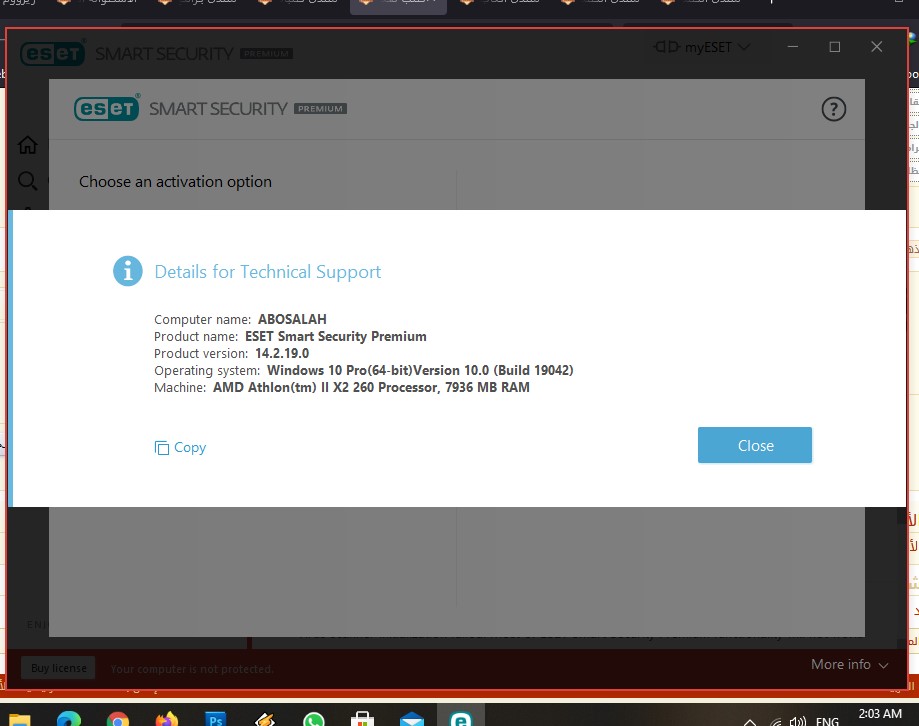The width and height of the screenshot is (919, 726).
Task: Open Google Chrome from the taskbar
Action: tap(118, 720)
